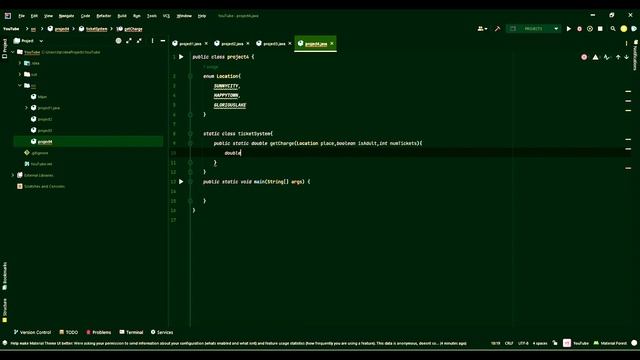This screenshot has height=360, width=640.
Task: Open Search Everywhere magnifier icon
Action: 613,29
